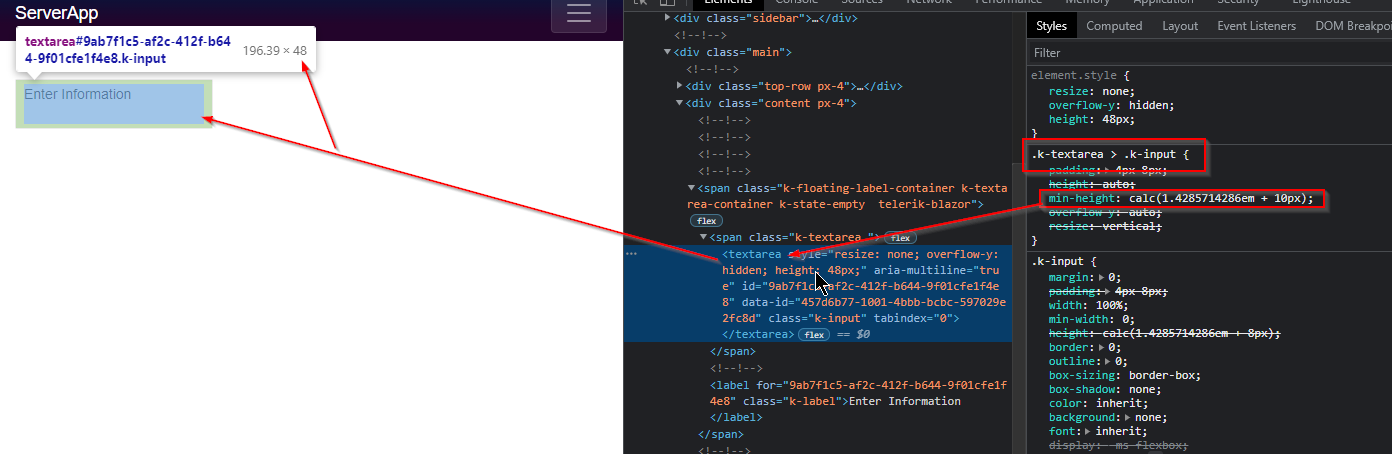Focus the Filter field in Styles pane

coord(1210,52)
